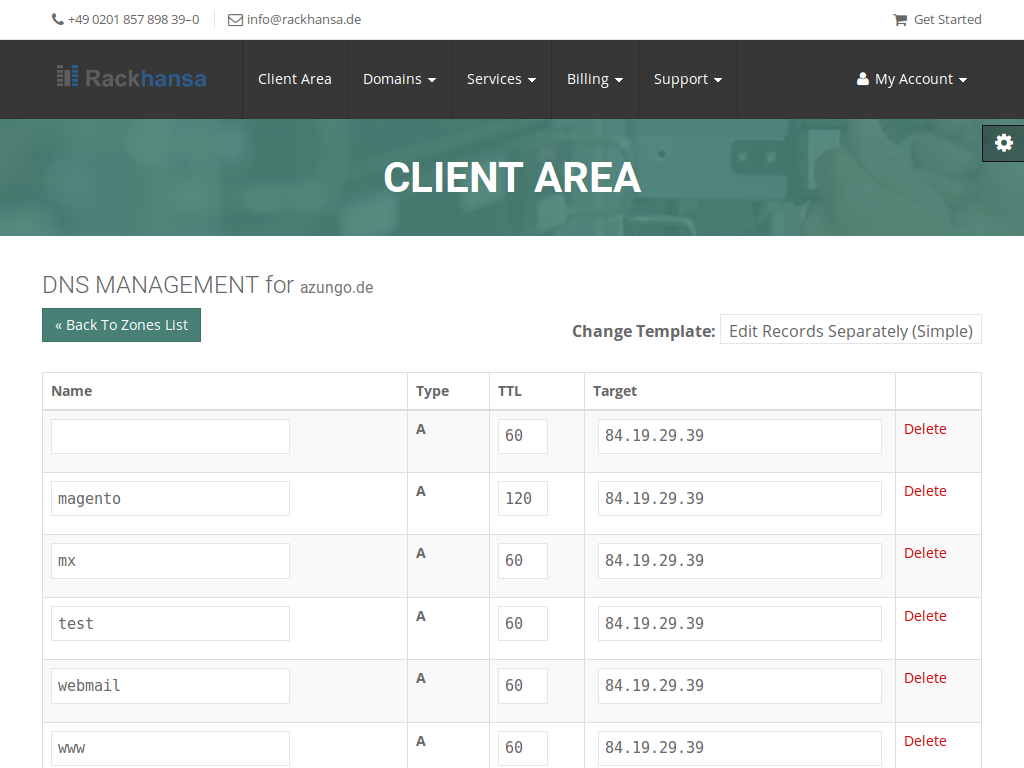
Task: Delete the webmail A record
Action: tap(924, 678)
